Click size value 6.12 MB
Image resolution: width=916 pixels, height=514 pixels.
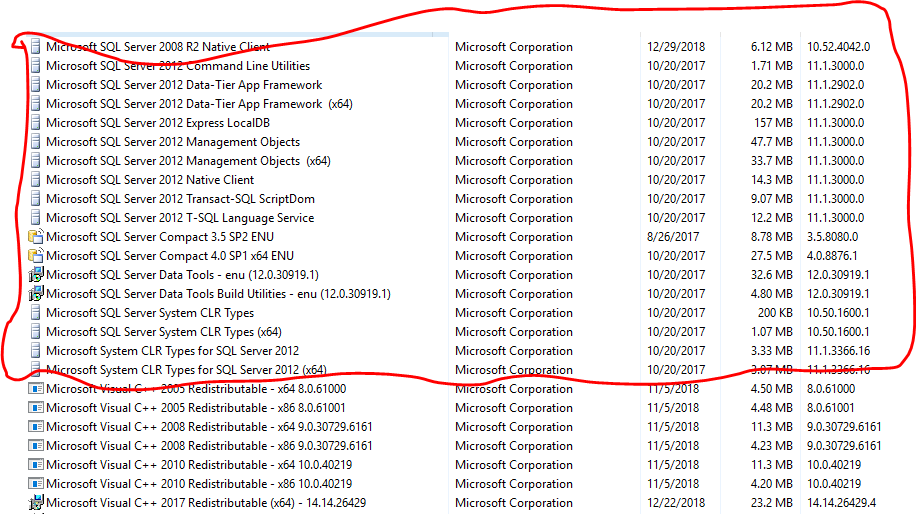click(x=772, y=47)
